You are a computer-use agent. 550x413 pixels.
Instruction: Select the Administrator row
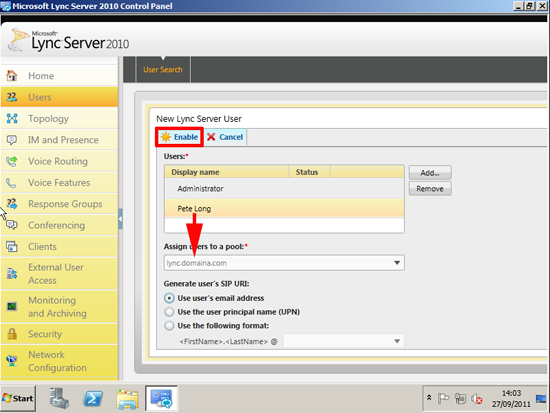pos(284,189)
